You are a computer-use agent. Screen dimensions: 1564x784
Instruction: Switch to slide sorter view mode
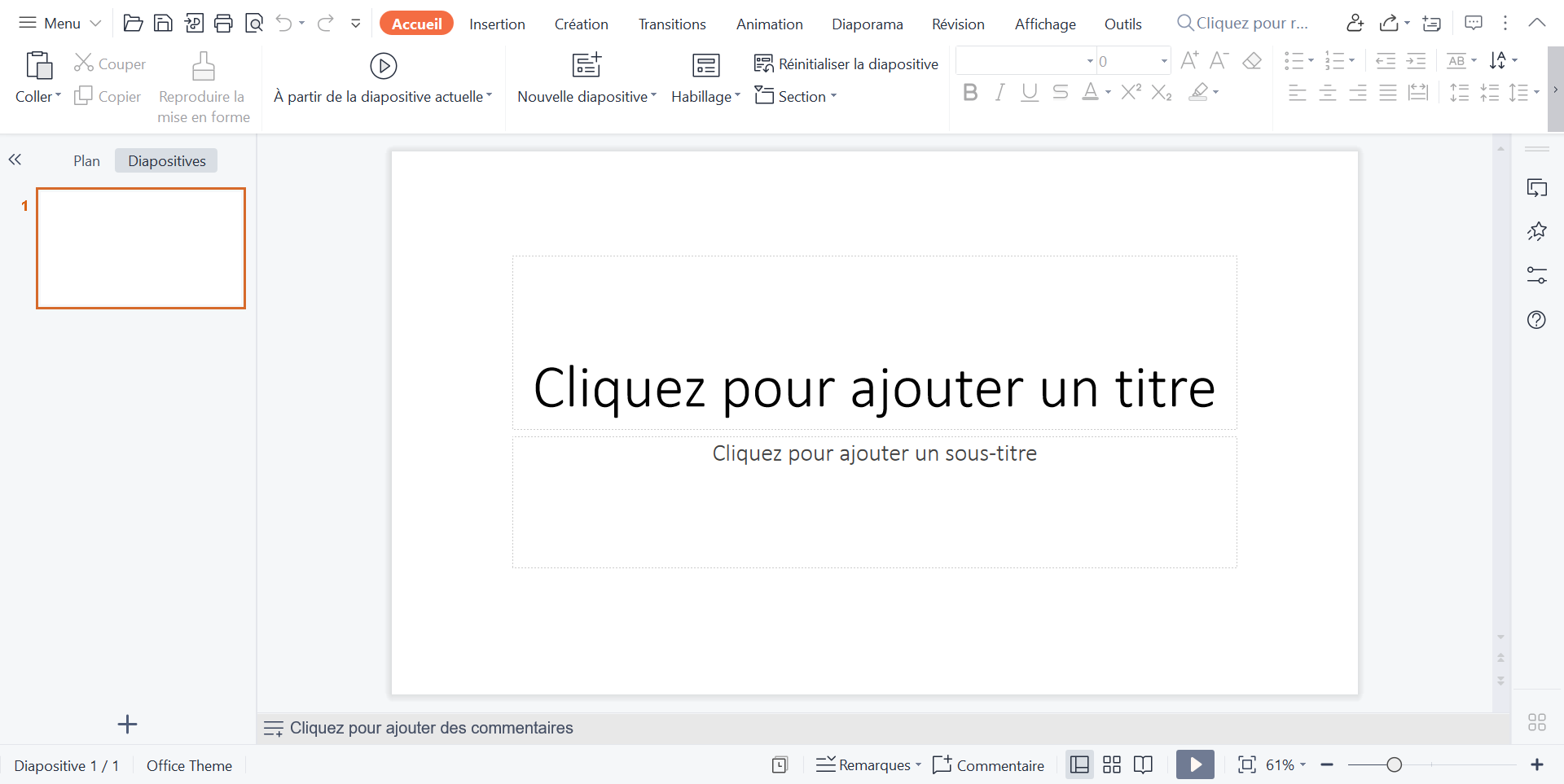(1111, 764)
